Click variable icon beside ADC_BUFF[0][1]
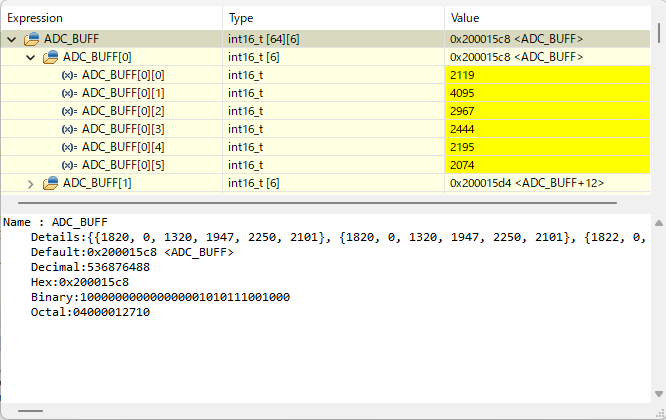This screenshot has height=420, width=666. 69,93
